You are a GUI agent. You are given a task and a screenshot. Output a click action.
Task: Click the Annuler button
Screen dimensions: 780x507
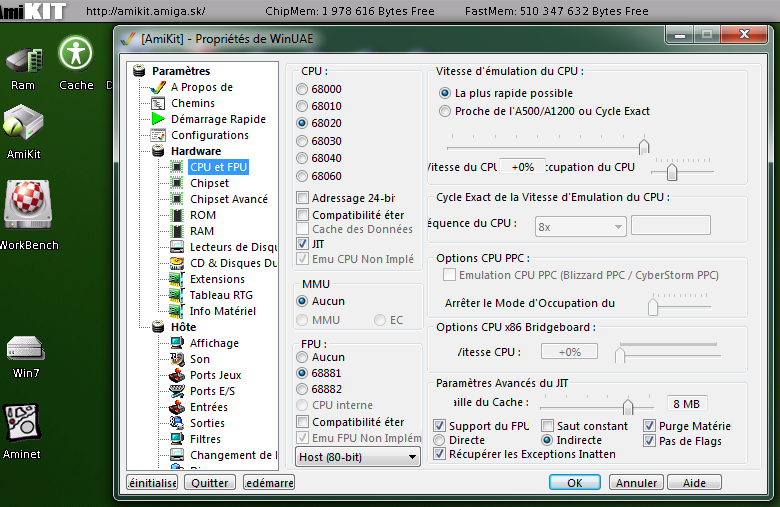point(636,482)
